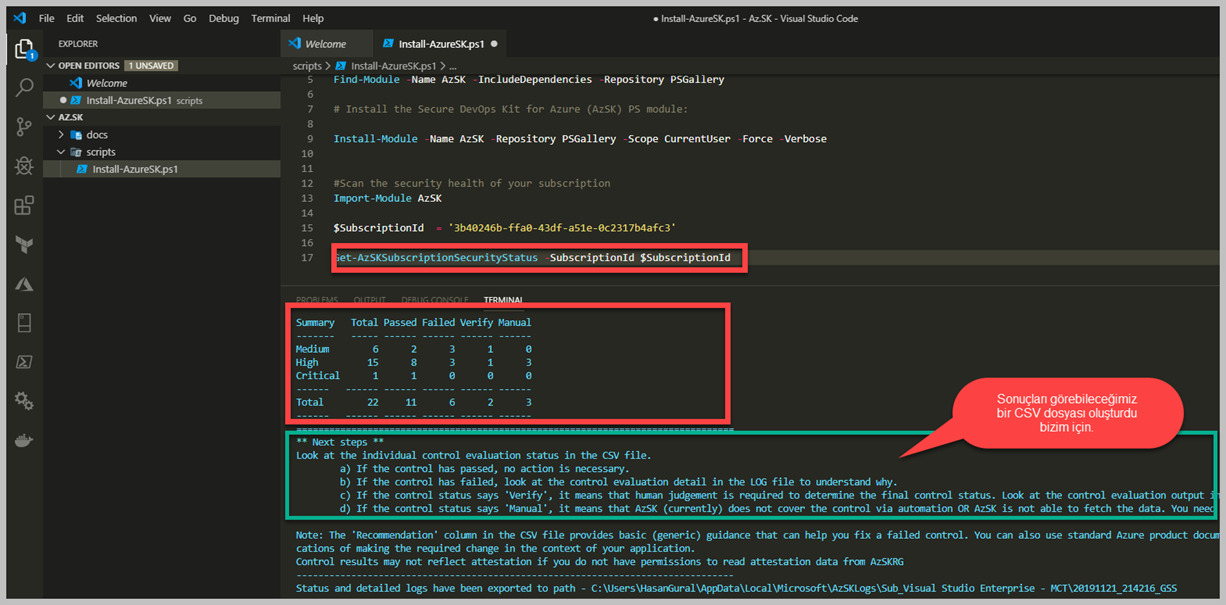Click the VS Code logo in title bar
Image resolution: width=1226 pixels, height=605 pixels.
[x=20, y=18]
